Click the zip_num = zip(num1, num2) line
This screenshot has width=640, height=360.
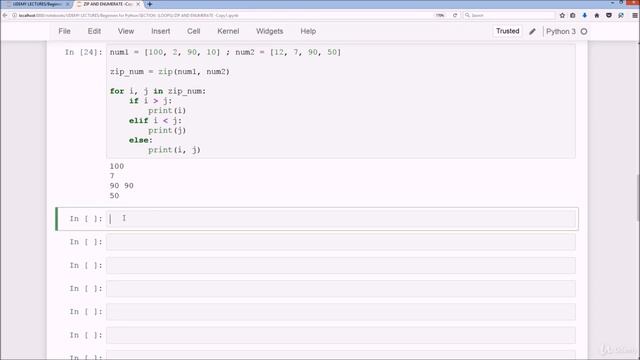tap(170, 72)
